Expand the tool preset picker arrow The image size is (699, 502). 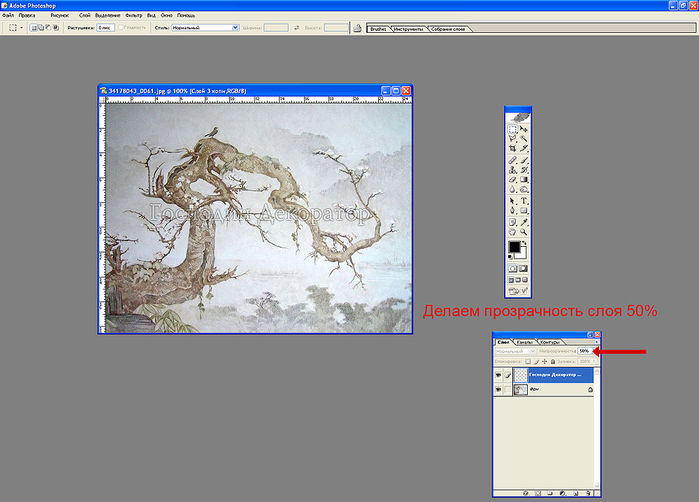point(19,28)
